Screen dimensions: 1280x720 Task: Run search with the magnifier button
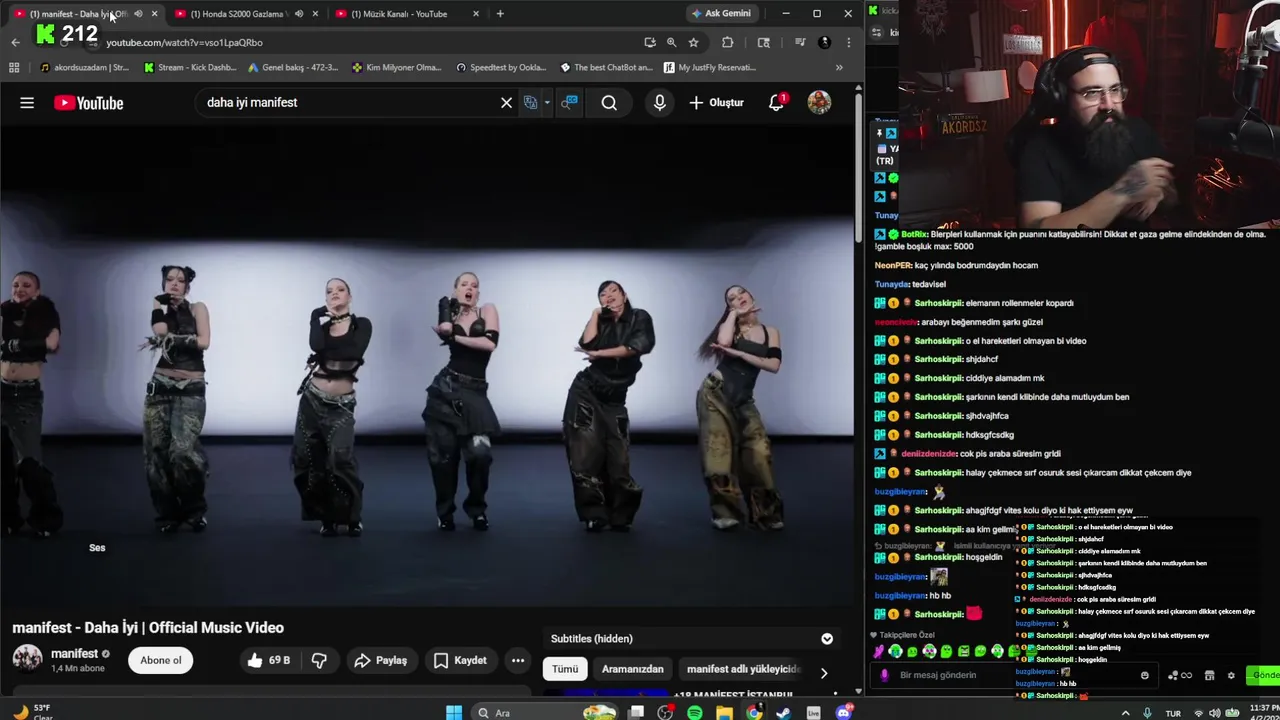609,103
